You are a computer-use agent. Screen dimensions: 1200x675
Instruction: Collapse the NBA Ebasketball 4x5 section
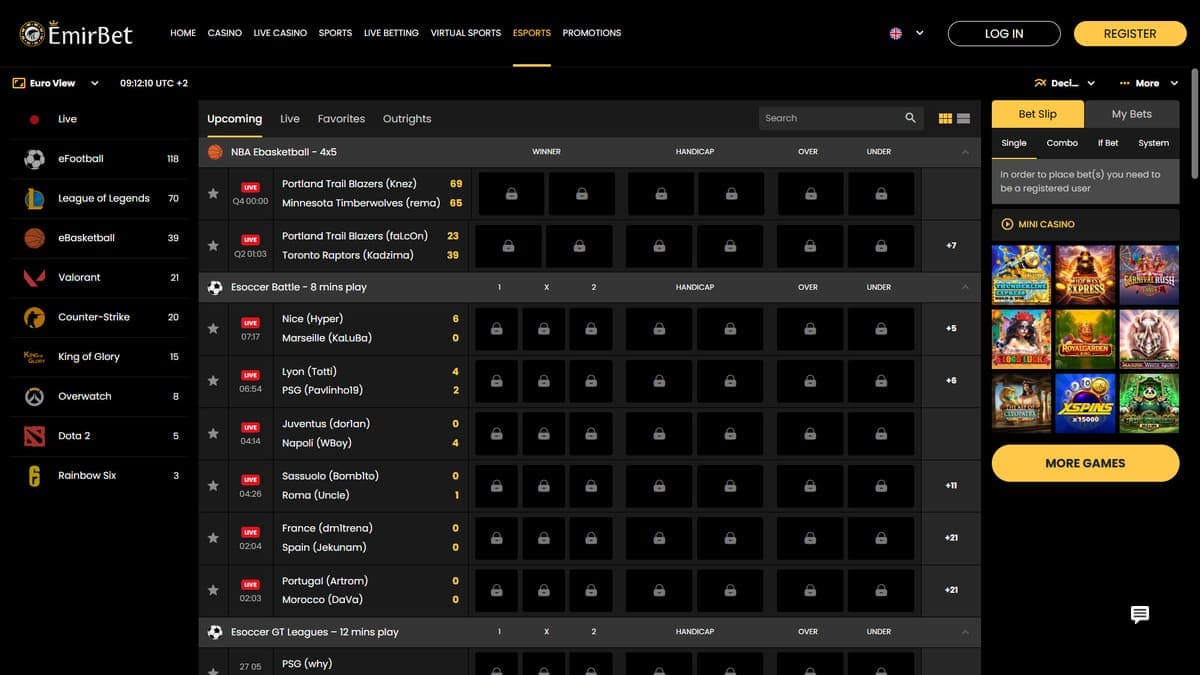tap(965, 152)
